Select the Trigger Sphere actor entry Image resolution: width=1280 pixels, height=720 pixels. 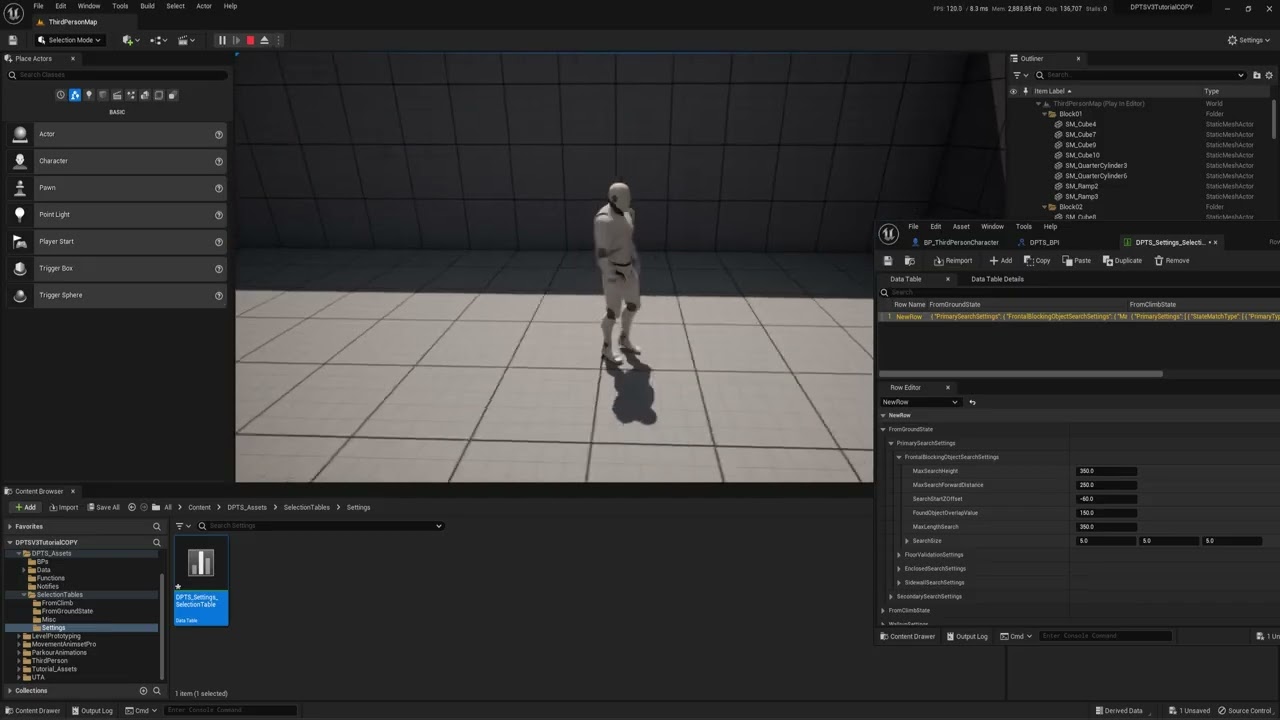point(117,295)
